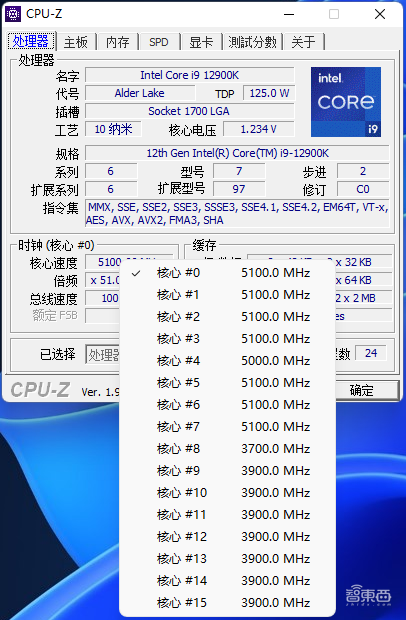Click the 1.234 V core voltage value
Image resolution: width=406 pixels, height=620 pixels.
coord(259,129)
